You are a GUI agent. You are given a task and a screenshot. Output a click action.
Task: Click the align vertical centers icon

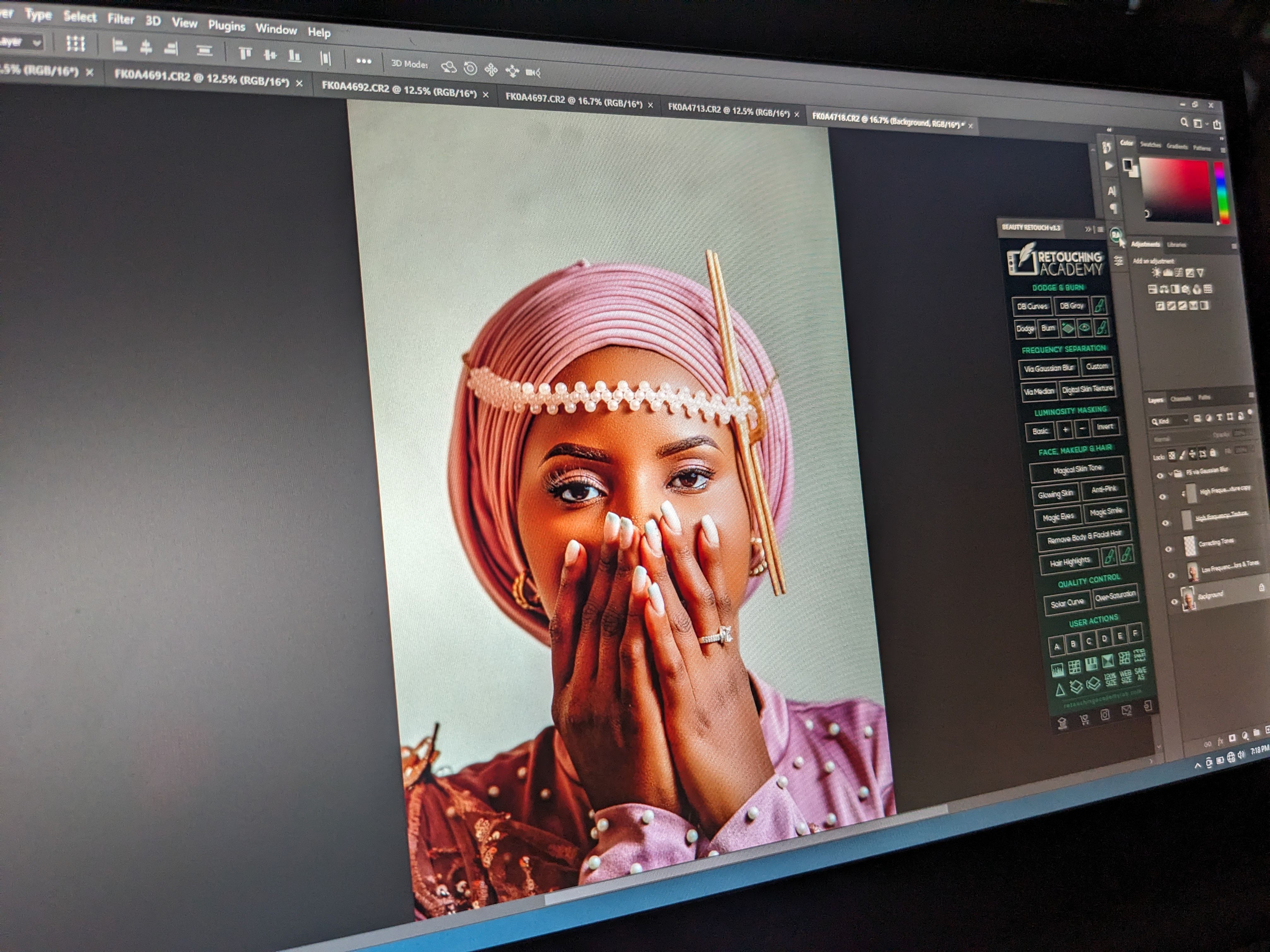coord(270,55)
